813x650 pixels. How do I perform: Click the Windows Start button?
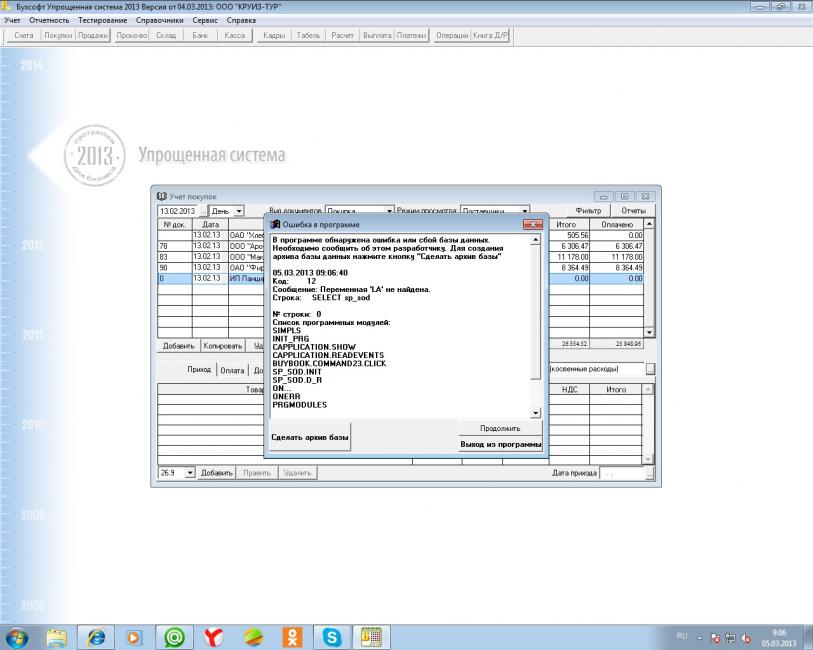click(x=18, y=635)
